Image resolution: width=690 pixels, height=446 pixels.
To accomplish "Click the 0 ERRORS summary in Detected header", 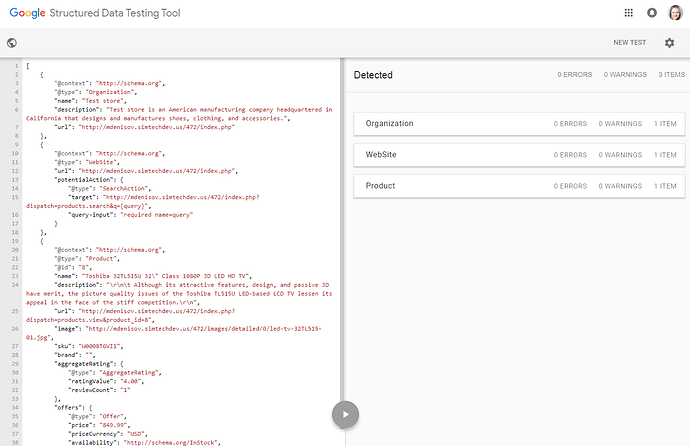I will tap(575, 75).
